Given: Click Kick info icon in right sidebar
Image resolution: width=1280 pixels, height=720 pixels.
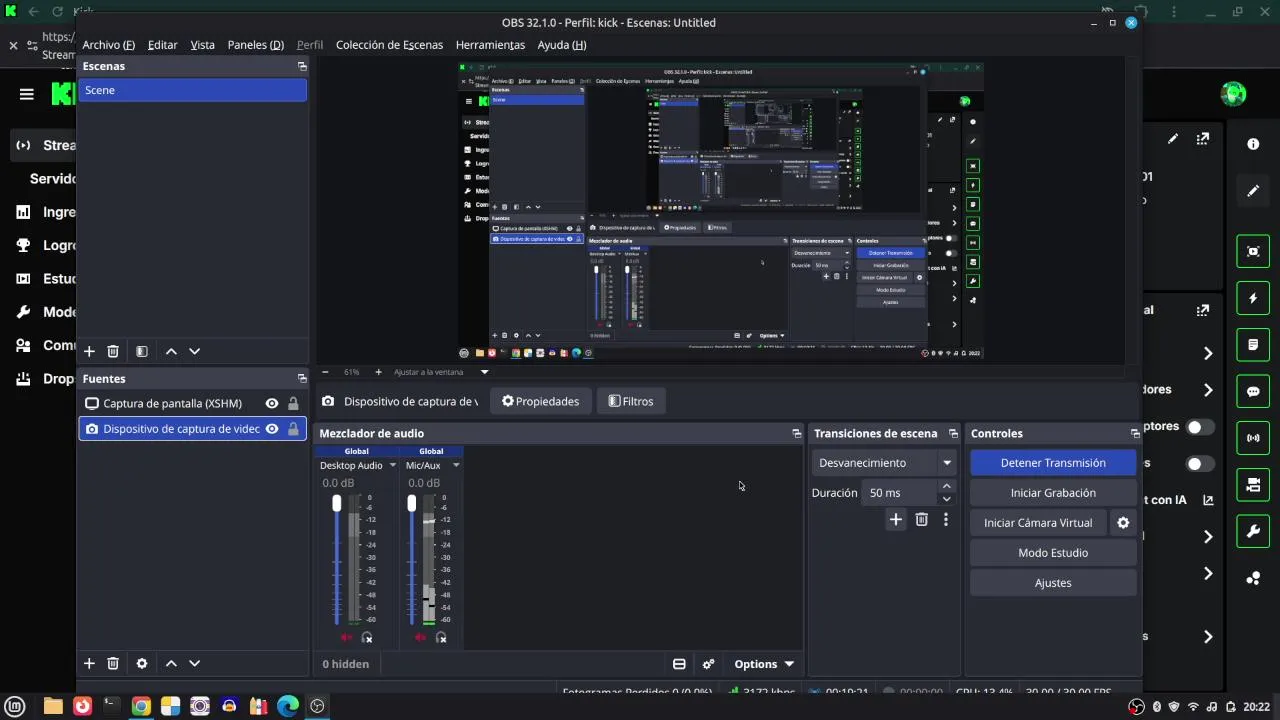Looking at the screenshot, I should coord(1253,144).
